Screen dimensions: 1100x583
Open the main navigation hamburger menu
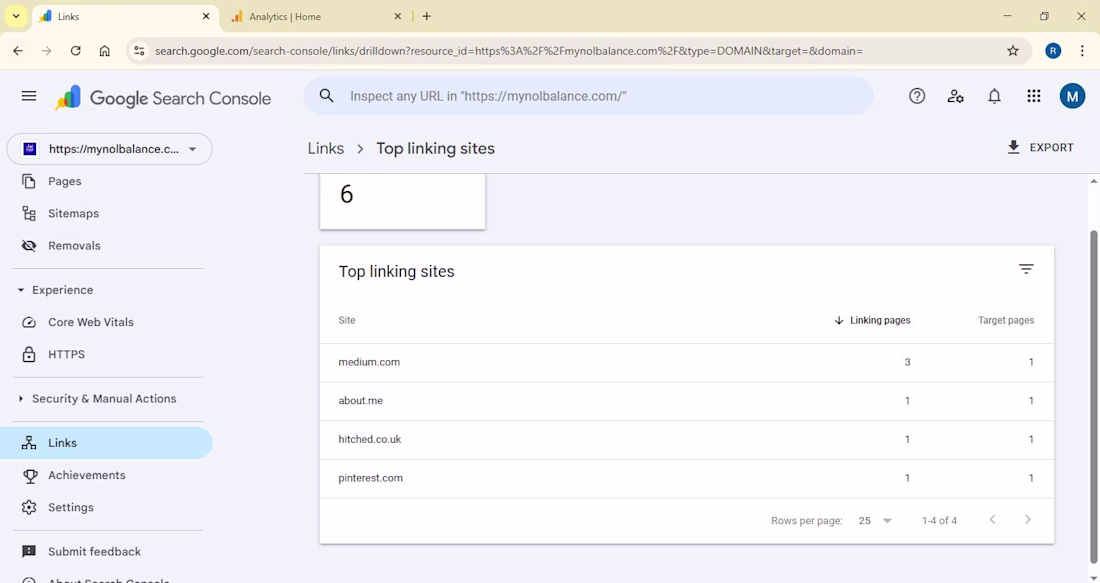[29, 96]
